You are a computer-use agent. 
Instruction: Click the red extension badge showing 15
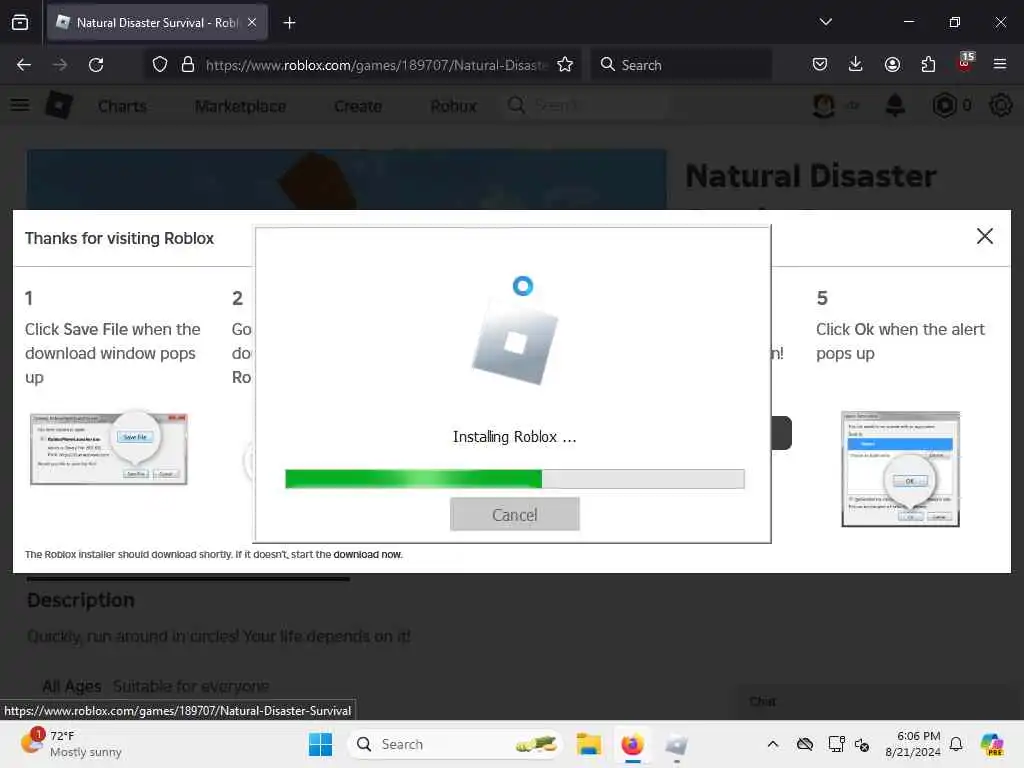coord(965,62)
